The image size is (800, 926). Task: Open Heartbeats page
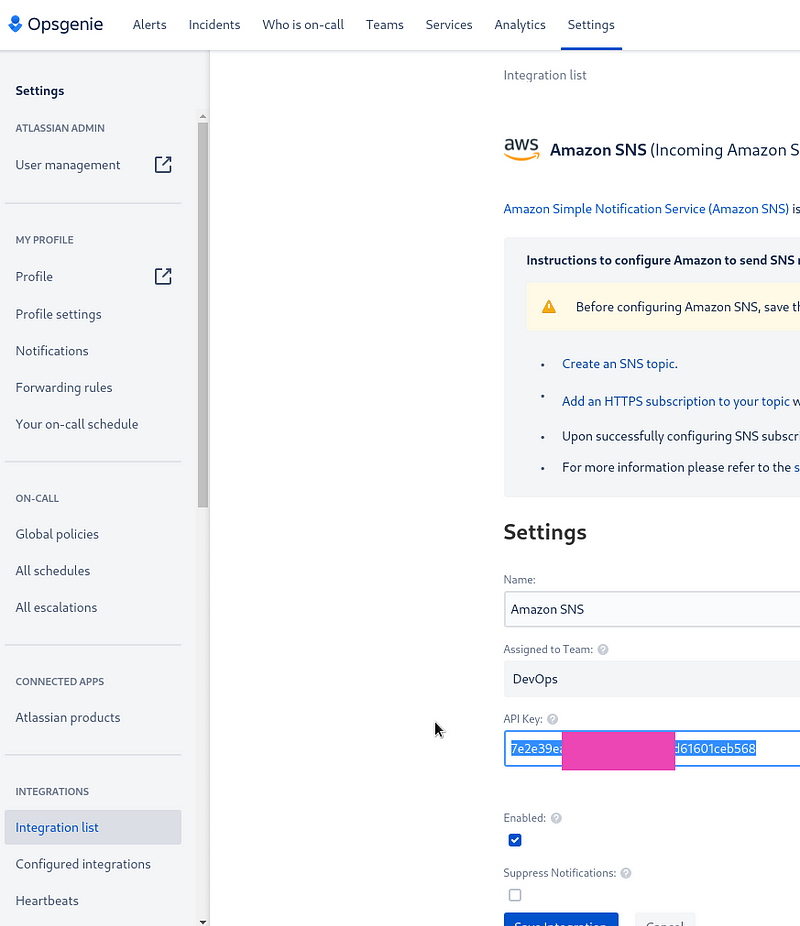(x=47, y=901)
